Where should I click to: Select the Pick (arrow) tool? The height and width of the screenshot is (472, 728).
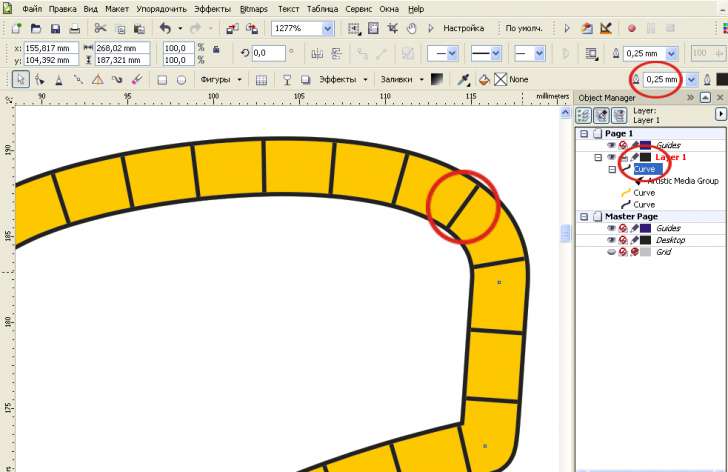pyautogui.click(x=21, y=79)
